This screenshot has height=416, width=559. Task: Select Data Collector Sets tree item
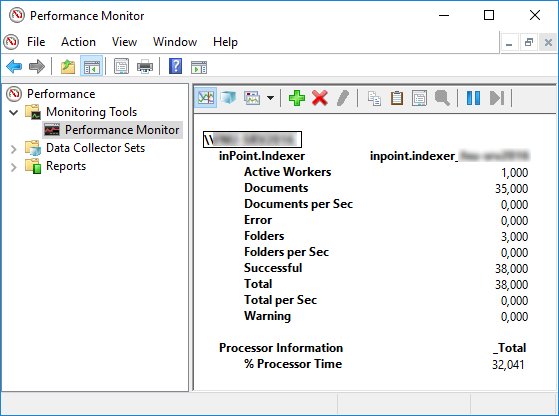(96, 148)
